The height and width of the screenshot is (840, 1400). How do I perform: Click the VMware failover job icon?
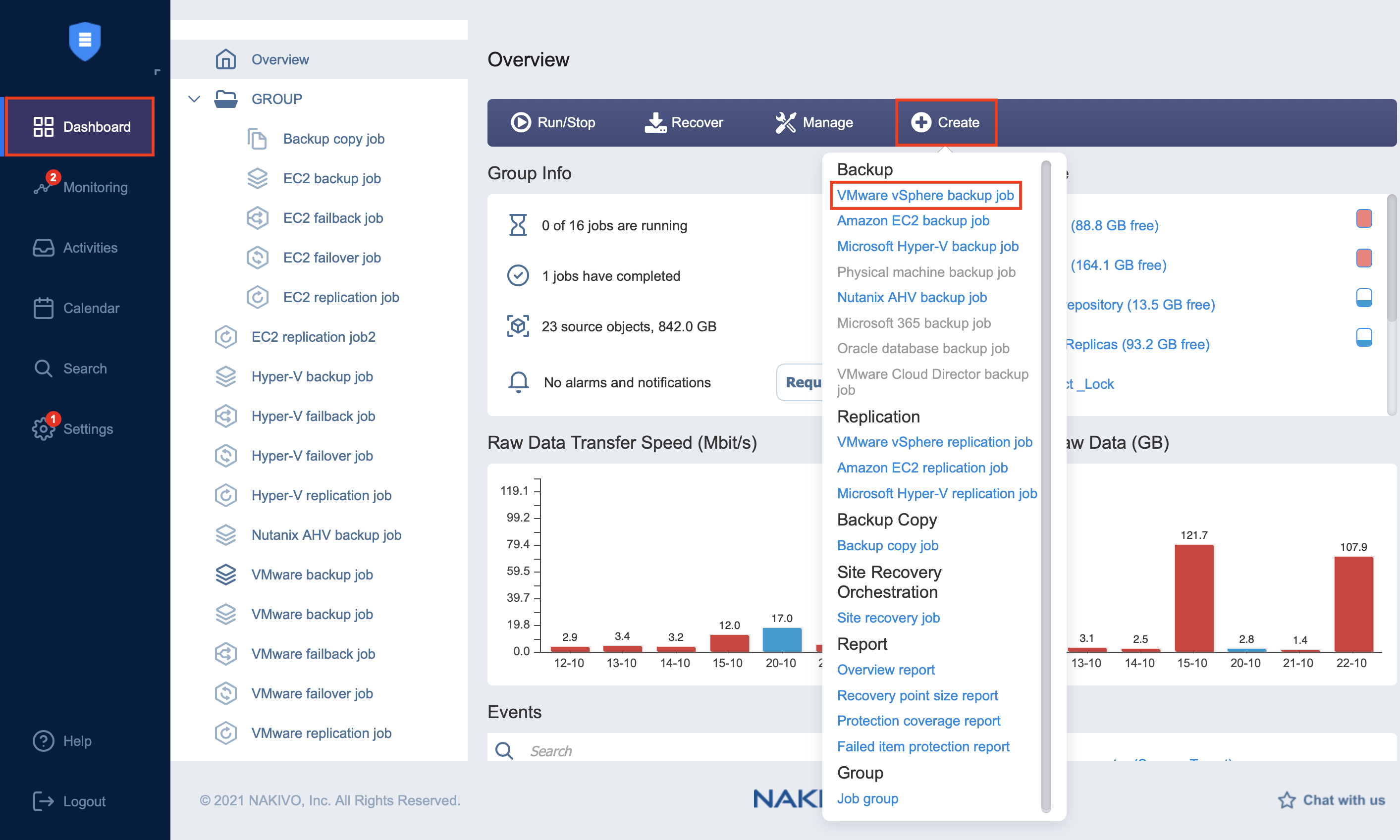pos(225,693)
